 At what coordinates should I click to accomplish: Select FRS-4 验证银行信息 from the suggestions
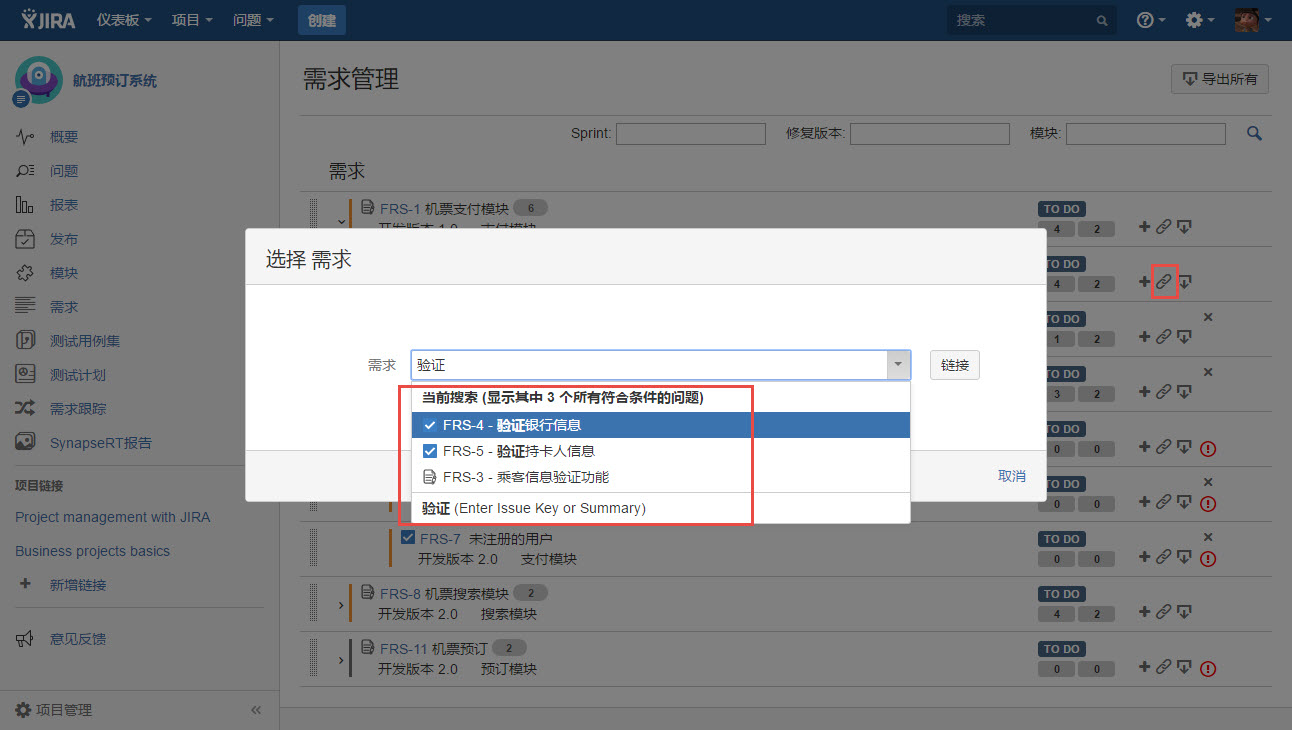(x=661, y=425)
